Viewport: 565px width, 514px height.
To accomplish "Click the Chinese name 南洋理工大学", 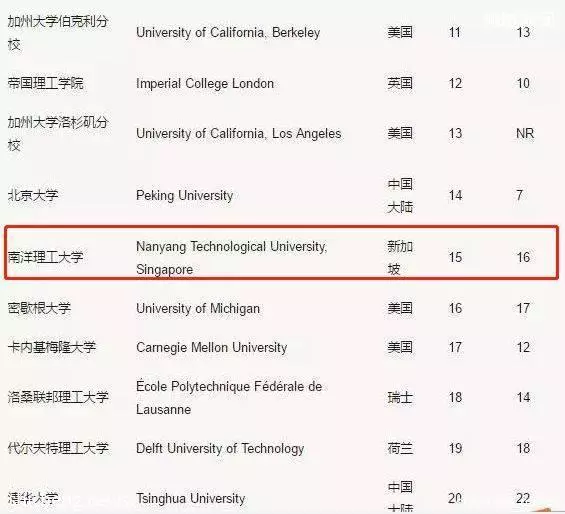I will [45, 257].
